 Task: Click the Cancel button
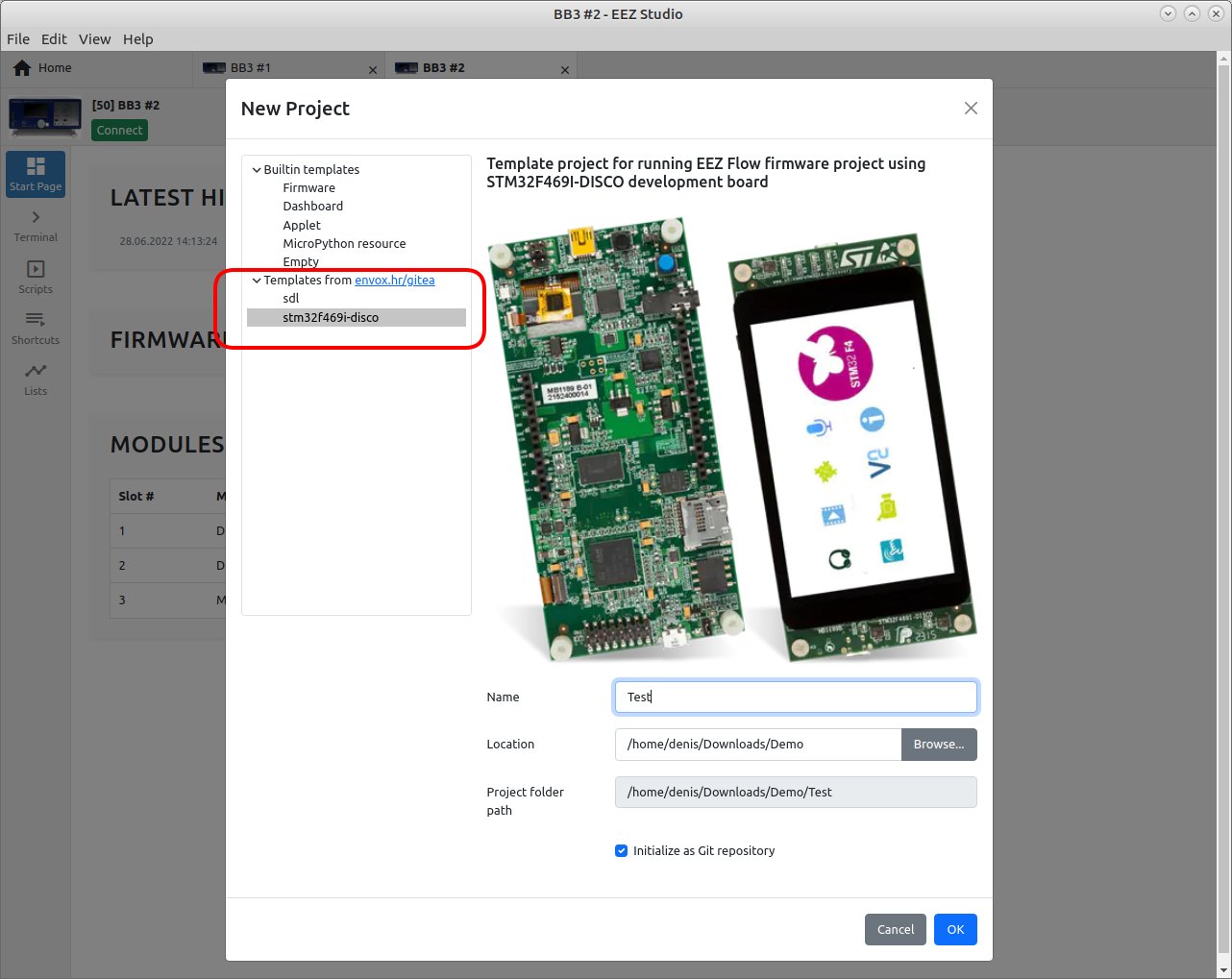pyautogui.click(x=896, y=929)
